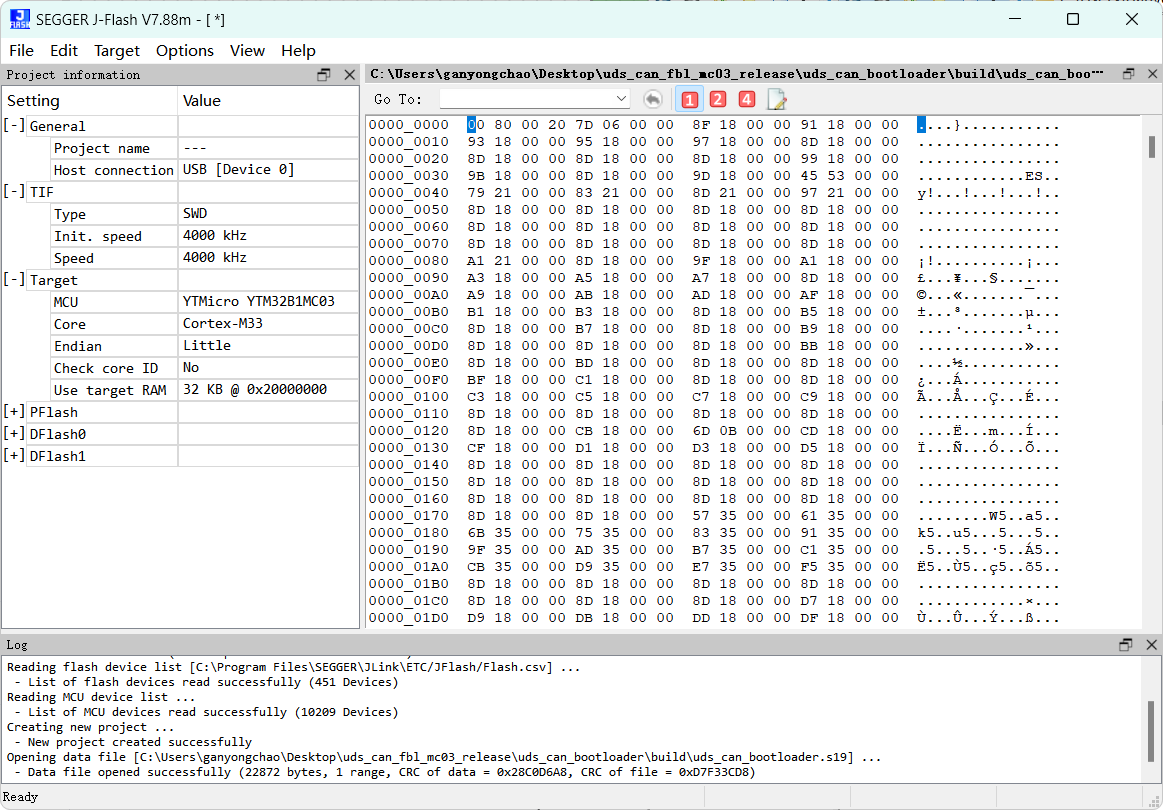1163x810 pixels.
Task: Click the Go To input field
Action: (x=527, y=99)
